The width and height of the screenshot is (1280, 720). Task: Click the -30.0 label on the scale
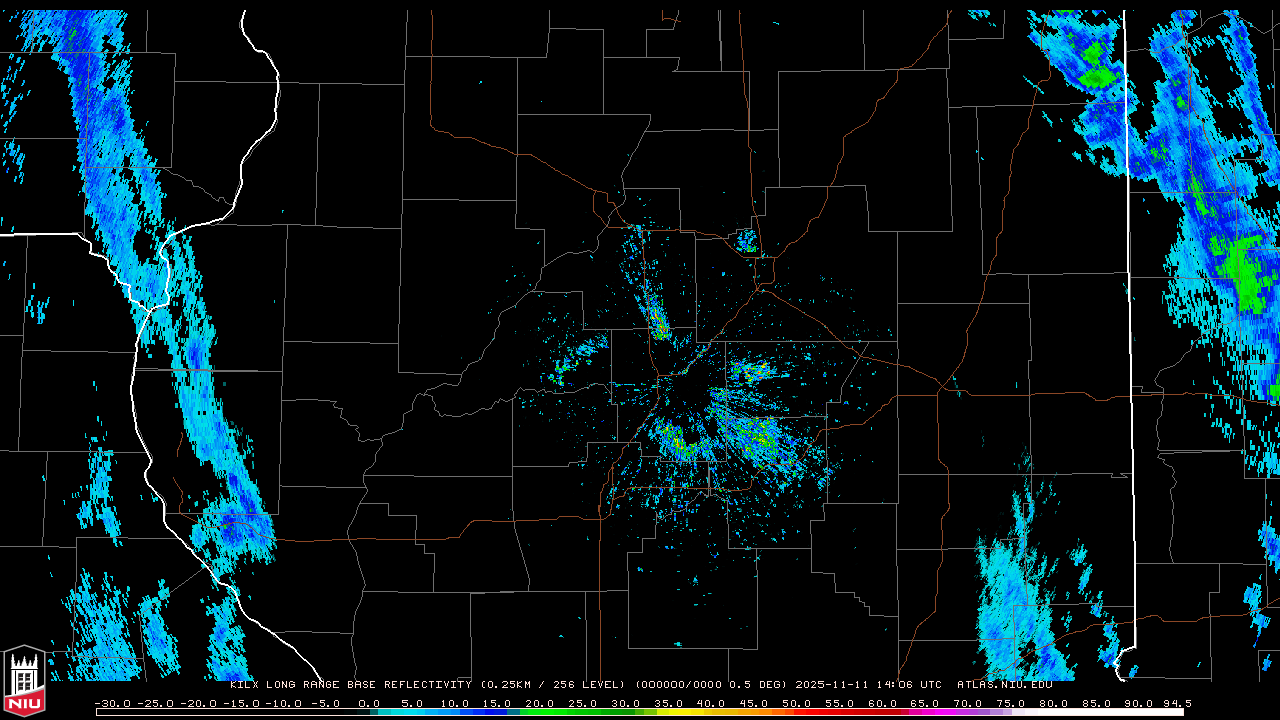(x=112, y=704)
